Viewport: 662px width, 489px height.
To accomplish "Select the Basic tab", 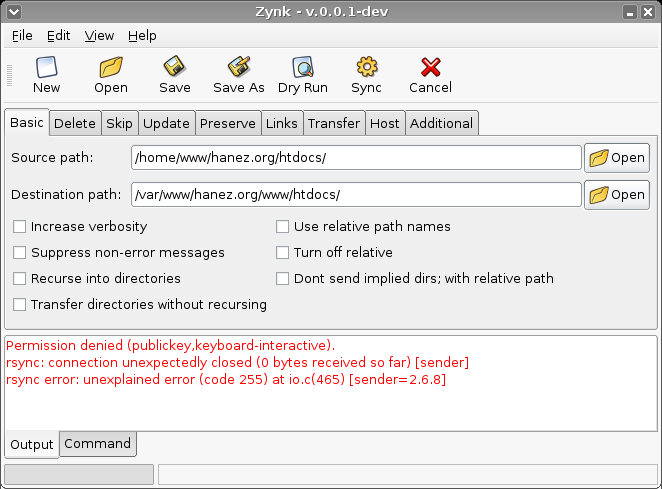I will tap(27, 122).
